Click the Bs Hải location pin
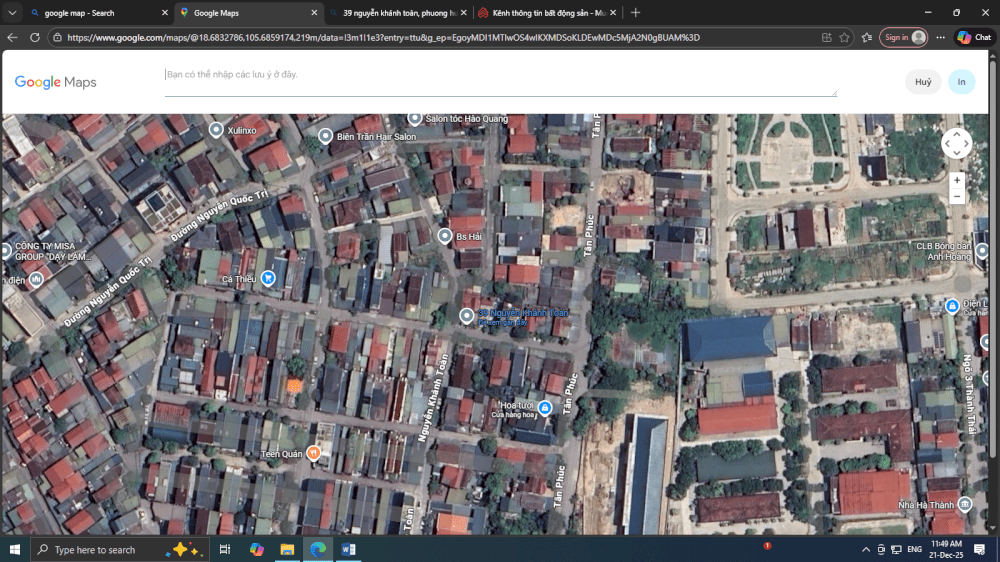This screenshot has width=1000, height=562. click(x=445, y=236)
